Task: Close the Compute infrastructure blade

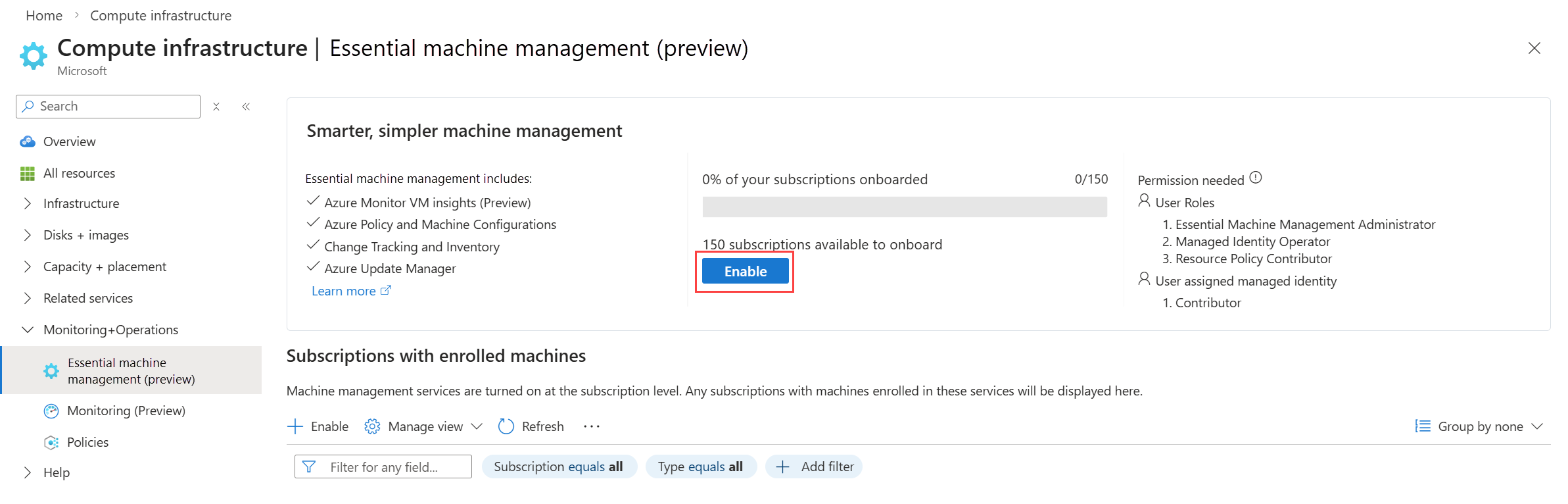Action: [x=1534, y=48]
